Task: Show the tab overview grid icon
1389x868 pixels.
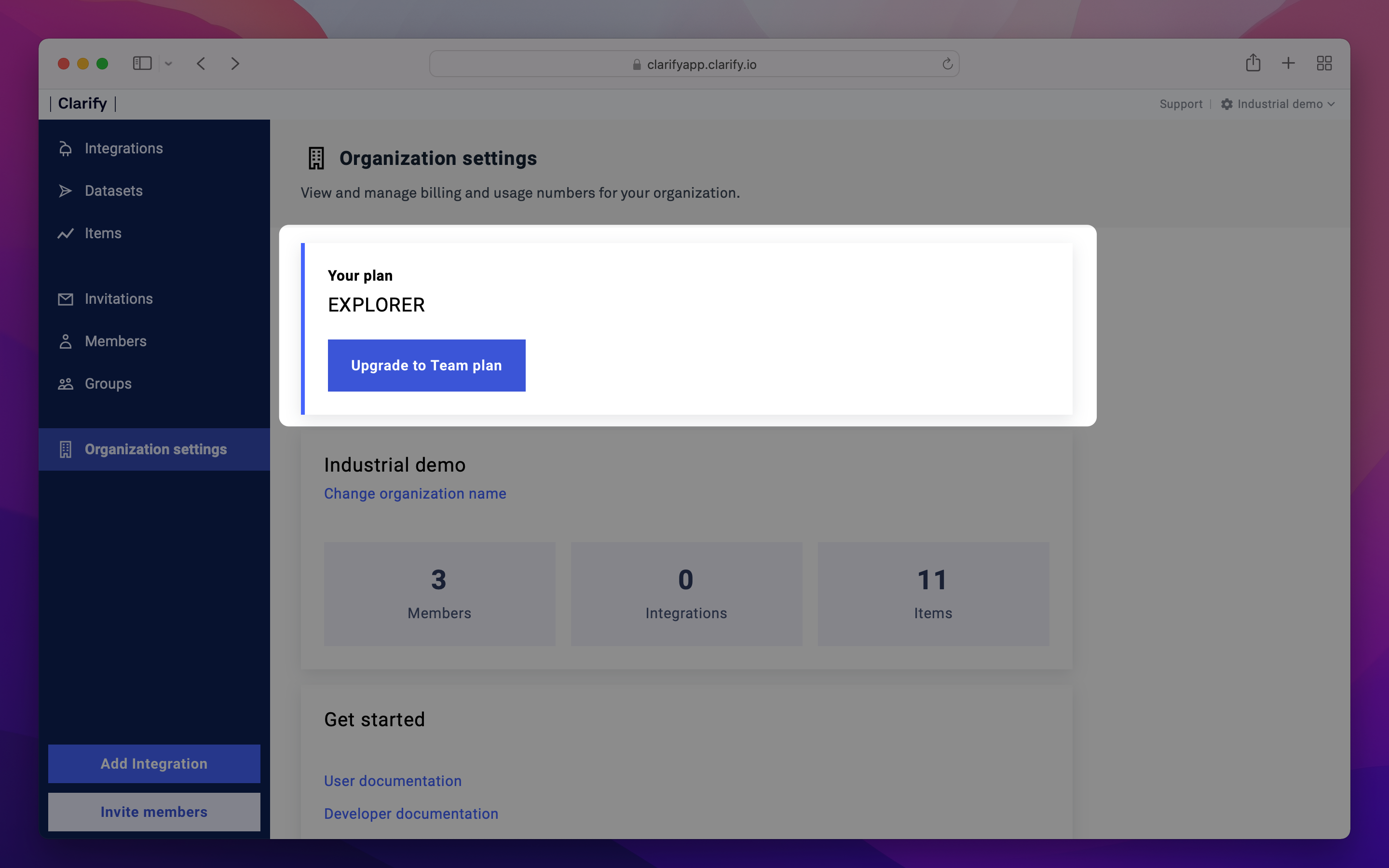Action: (x=1323, y=63)
